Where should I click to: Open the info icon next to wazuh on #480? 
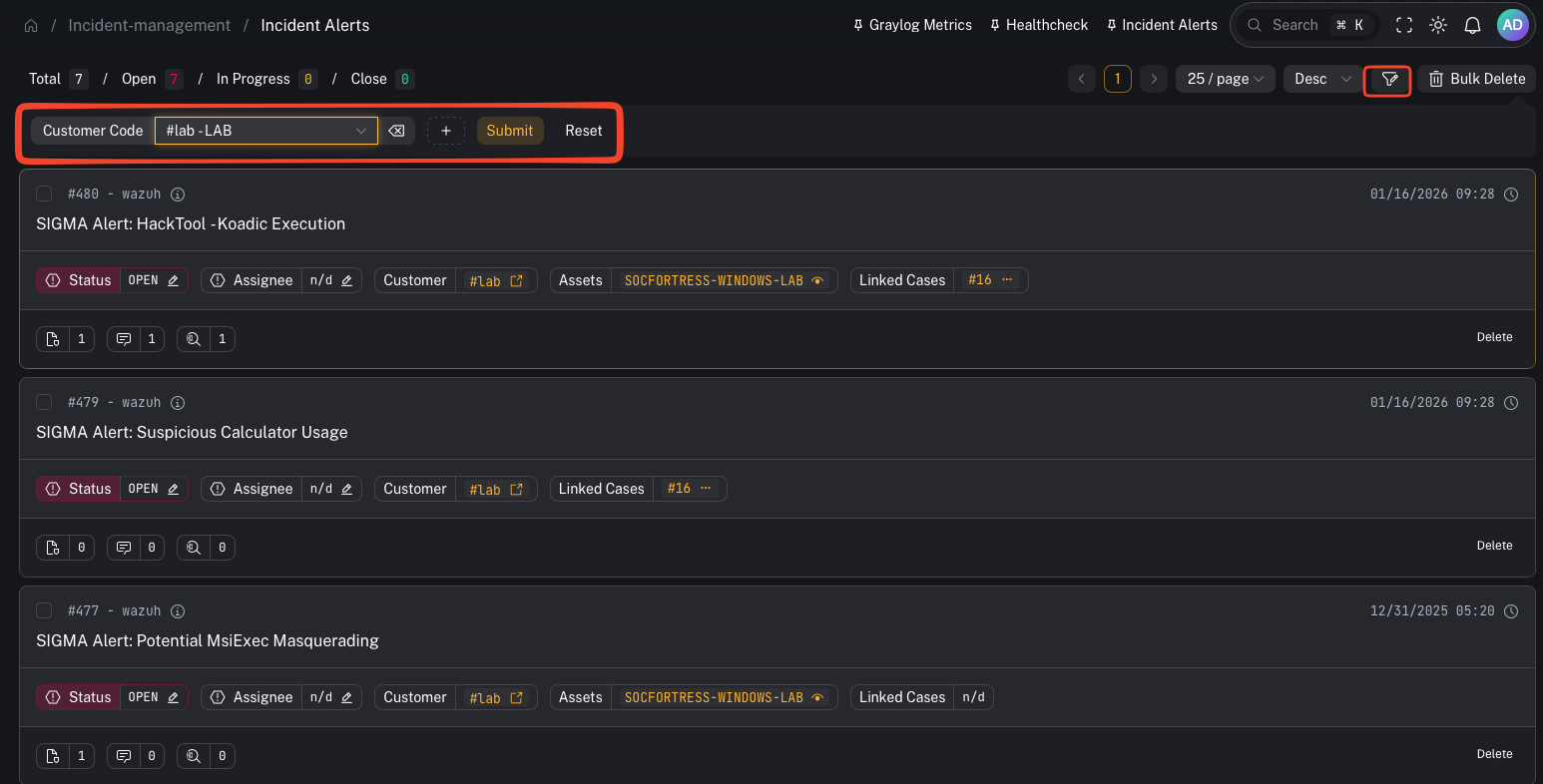click(178, 194)
